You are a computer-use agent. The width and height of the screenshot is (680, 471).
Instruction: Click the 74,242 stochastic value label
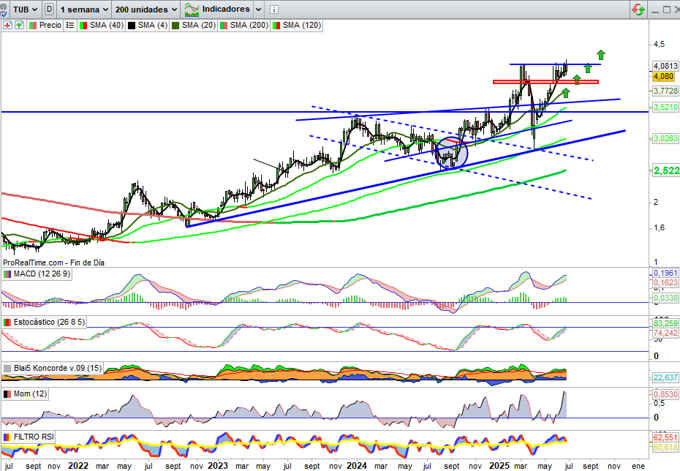(665, 333)
